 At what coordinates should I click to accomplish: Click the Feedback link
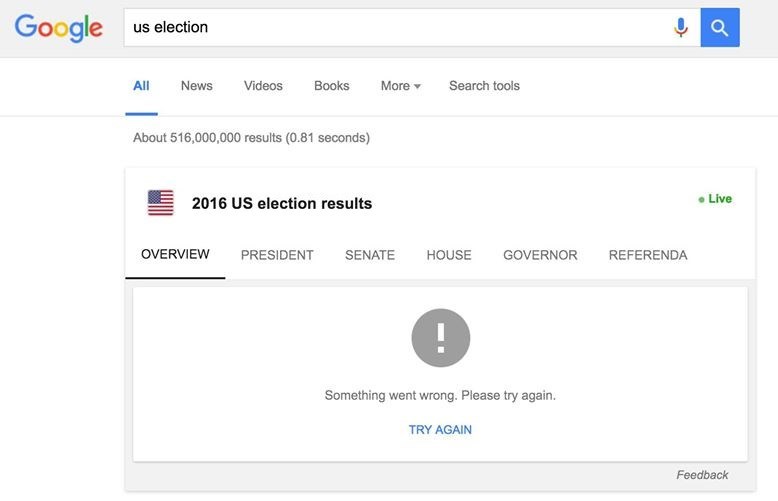coord(702,475)
